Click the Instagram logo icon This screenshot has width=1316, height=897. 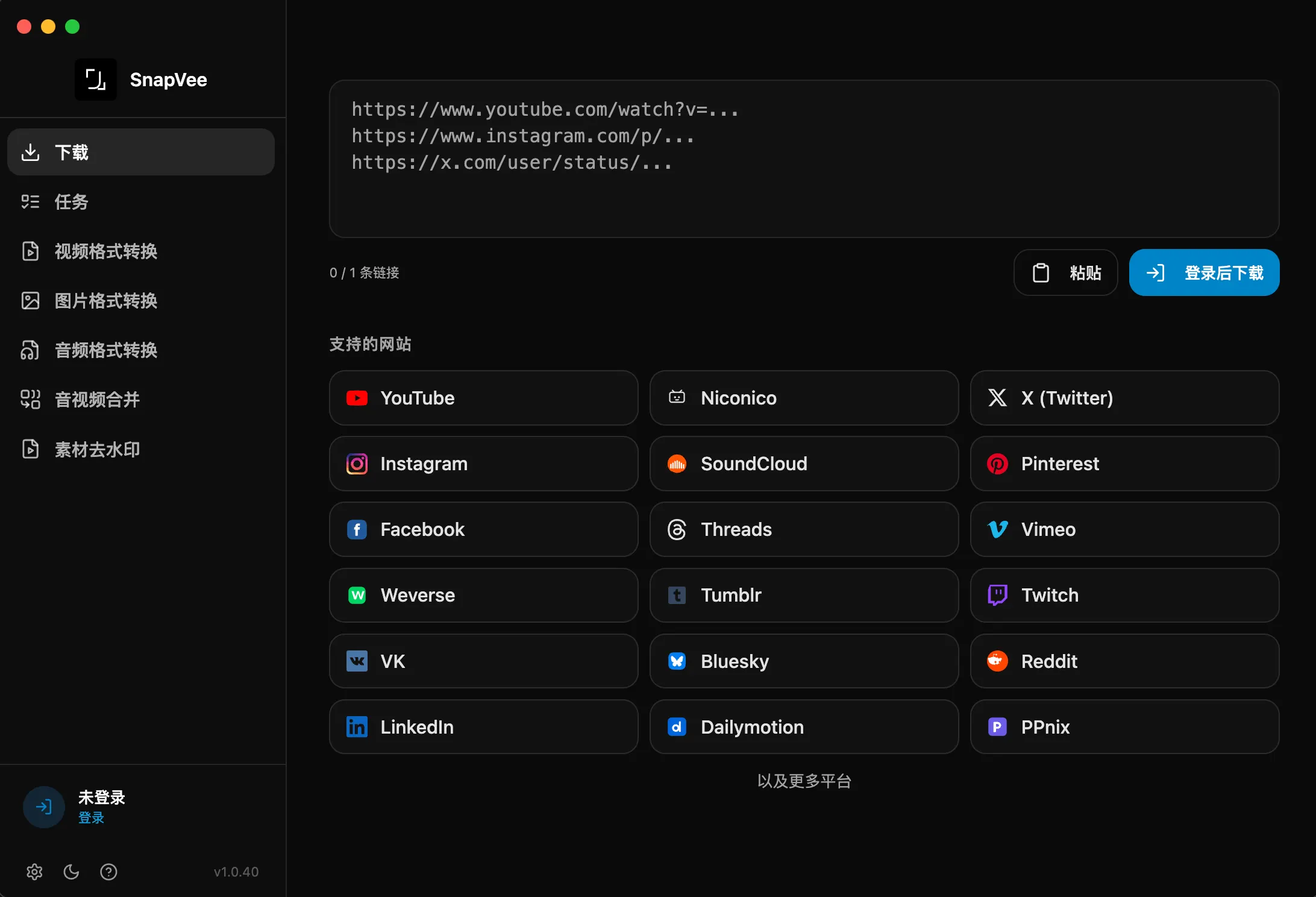click(x=357, y=464)
